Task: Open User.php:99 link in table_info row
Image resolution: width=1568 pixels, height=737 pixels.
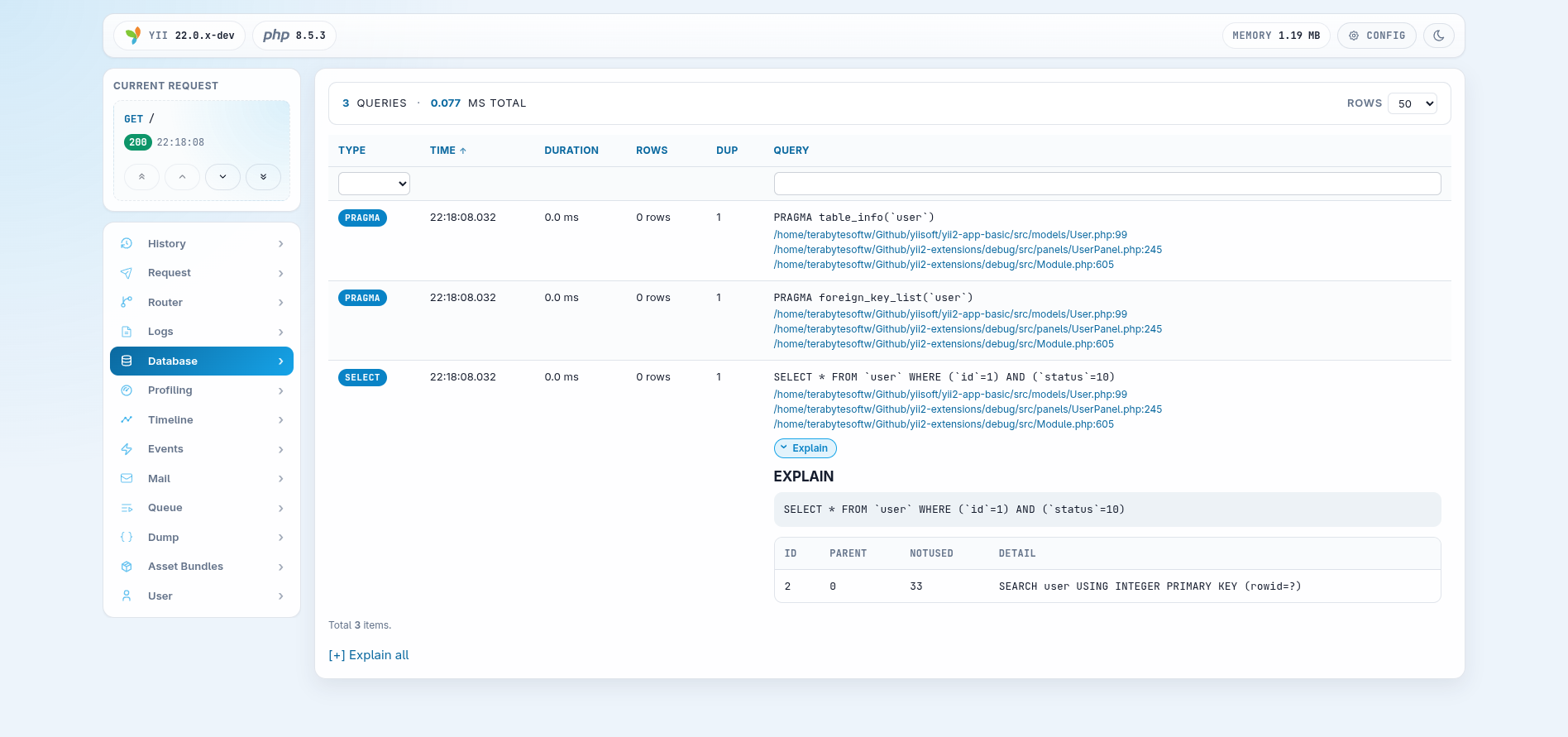Action: pyautogui.click(x=950, y=235)
